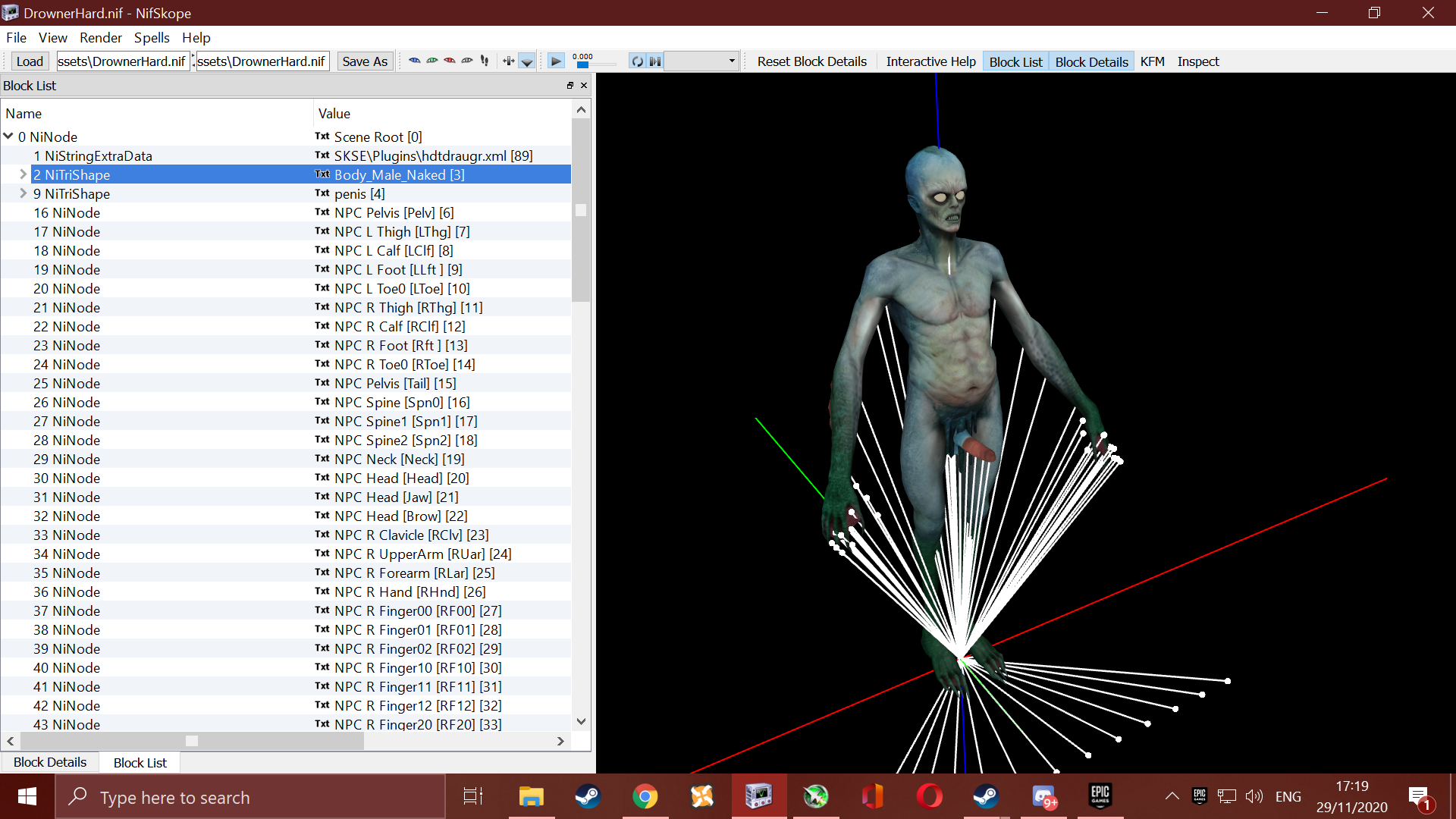Click horizontal scrollbar right arrow
1456x819 pixels.
point(560,741)
